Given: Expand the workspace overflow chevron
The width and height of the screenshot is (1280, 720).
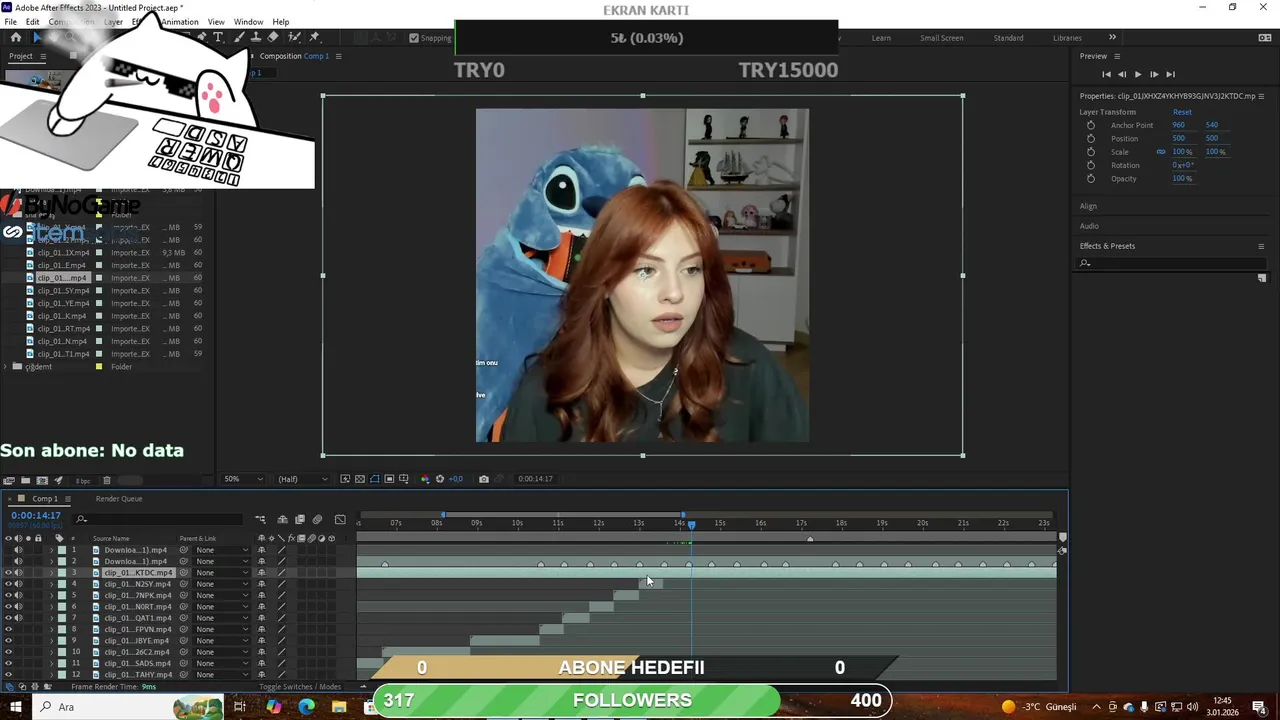Looking at the screenshot, I should pyautogui.click(x=1112, y=38).
